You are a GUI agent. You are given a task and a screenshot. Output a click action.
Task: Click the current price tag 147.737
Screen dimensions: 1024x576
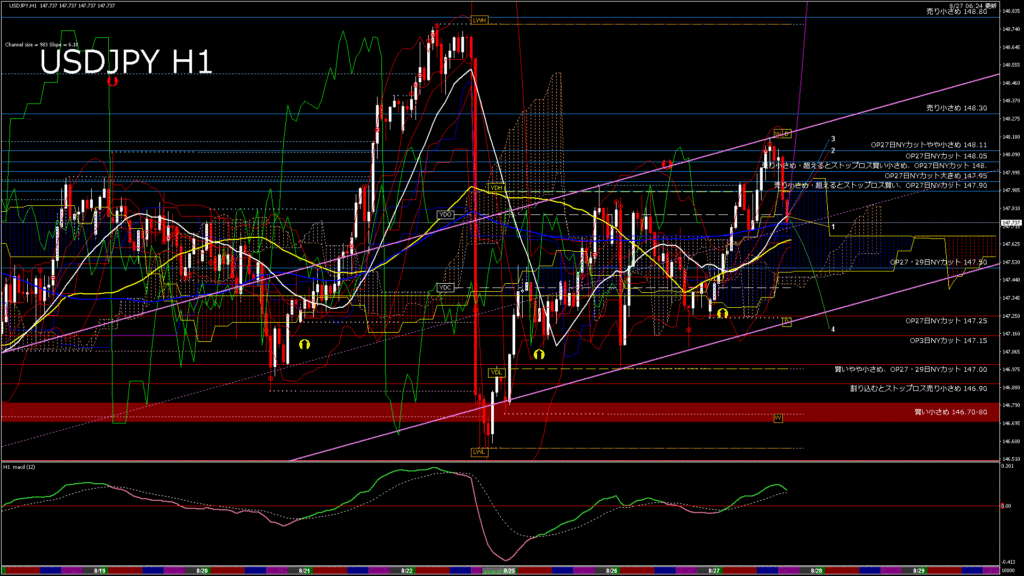tap(1011, 223)
